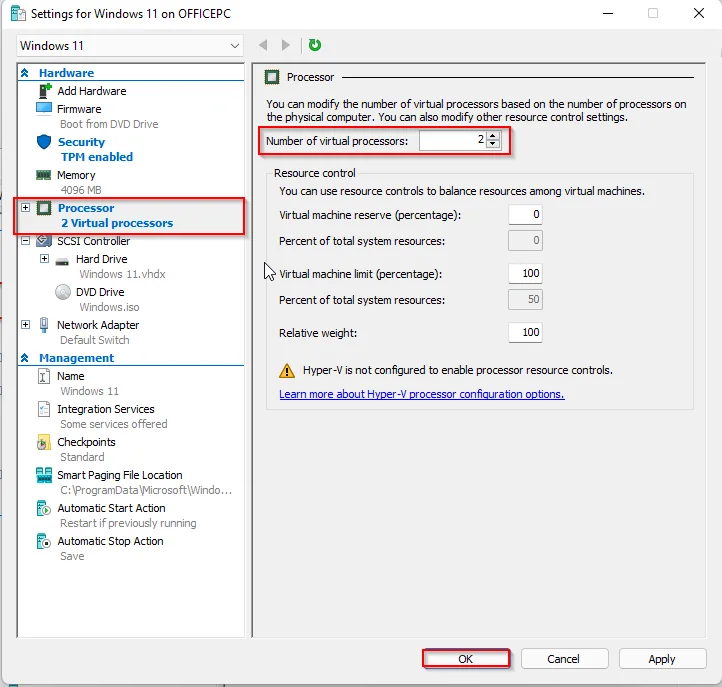Click the green refresh icon in the toolbar
The height and width of the screenshot is (687, 722).
click(x=315, y=45)
